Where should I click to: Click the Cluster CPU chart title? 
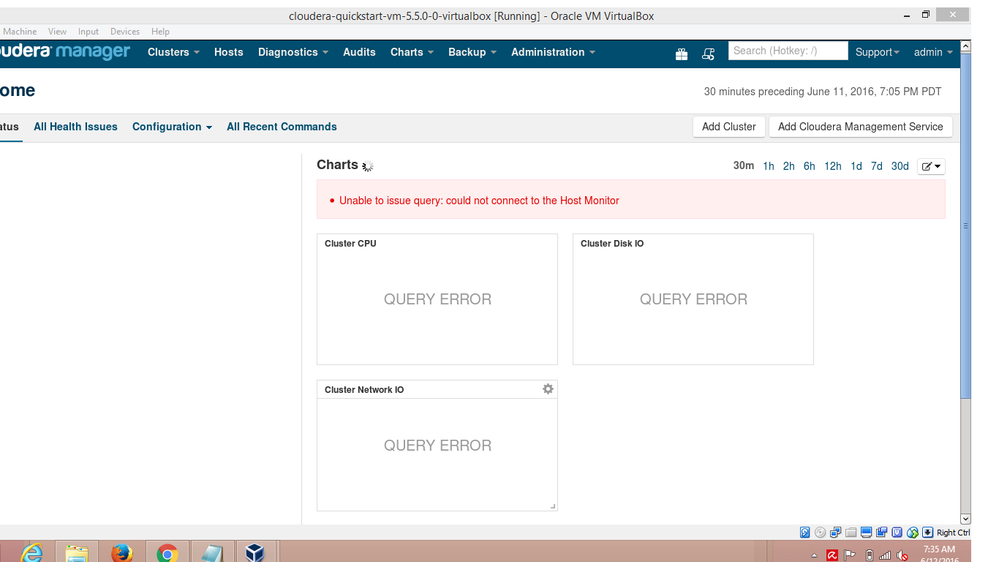[x=350, y=243]
